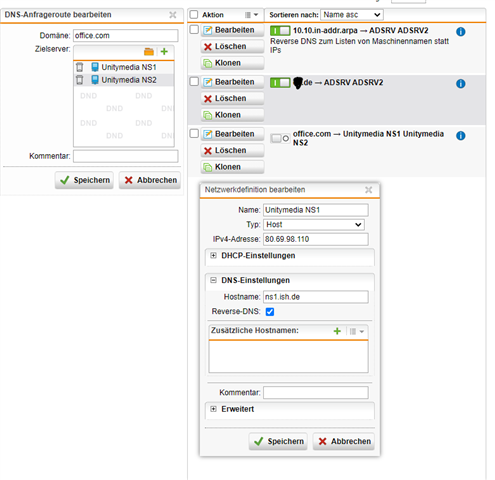
Task: Click Klonen for office.com route
Action: (x=232, y=167)
